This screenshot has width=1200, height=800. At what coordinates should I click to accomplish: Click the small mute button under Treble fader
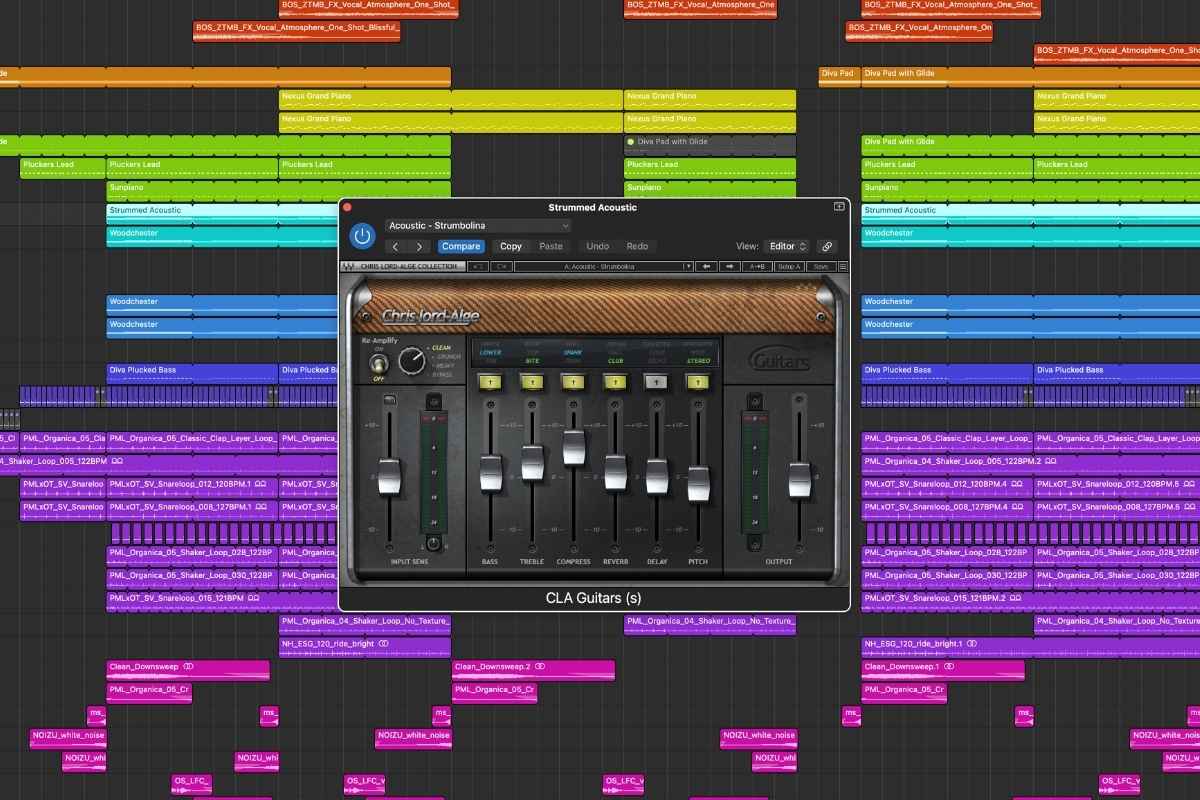tap(532, 549)
